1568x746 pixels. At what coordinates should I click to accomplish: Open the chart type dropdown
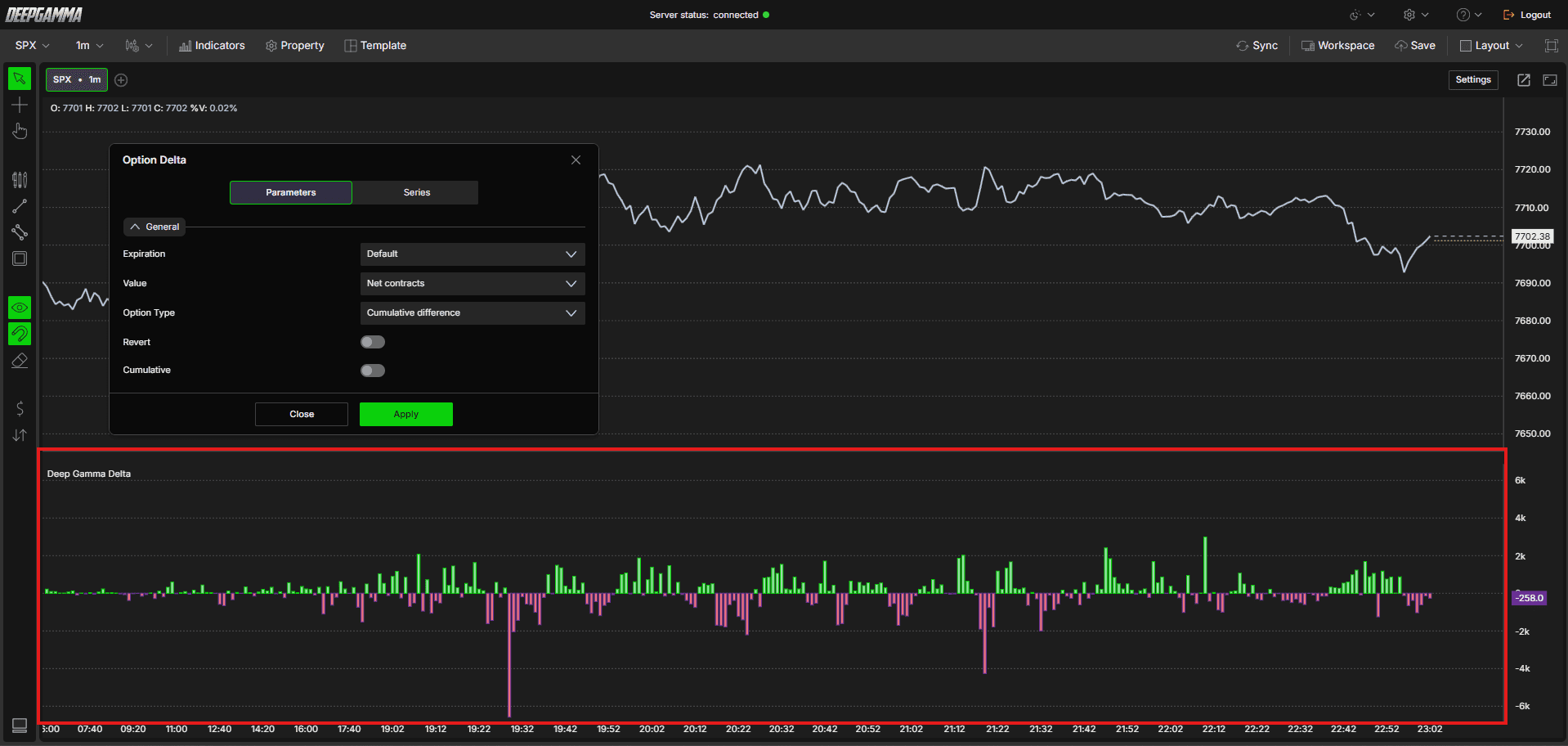[x=139, y=46]
